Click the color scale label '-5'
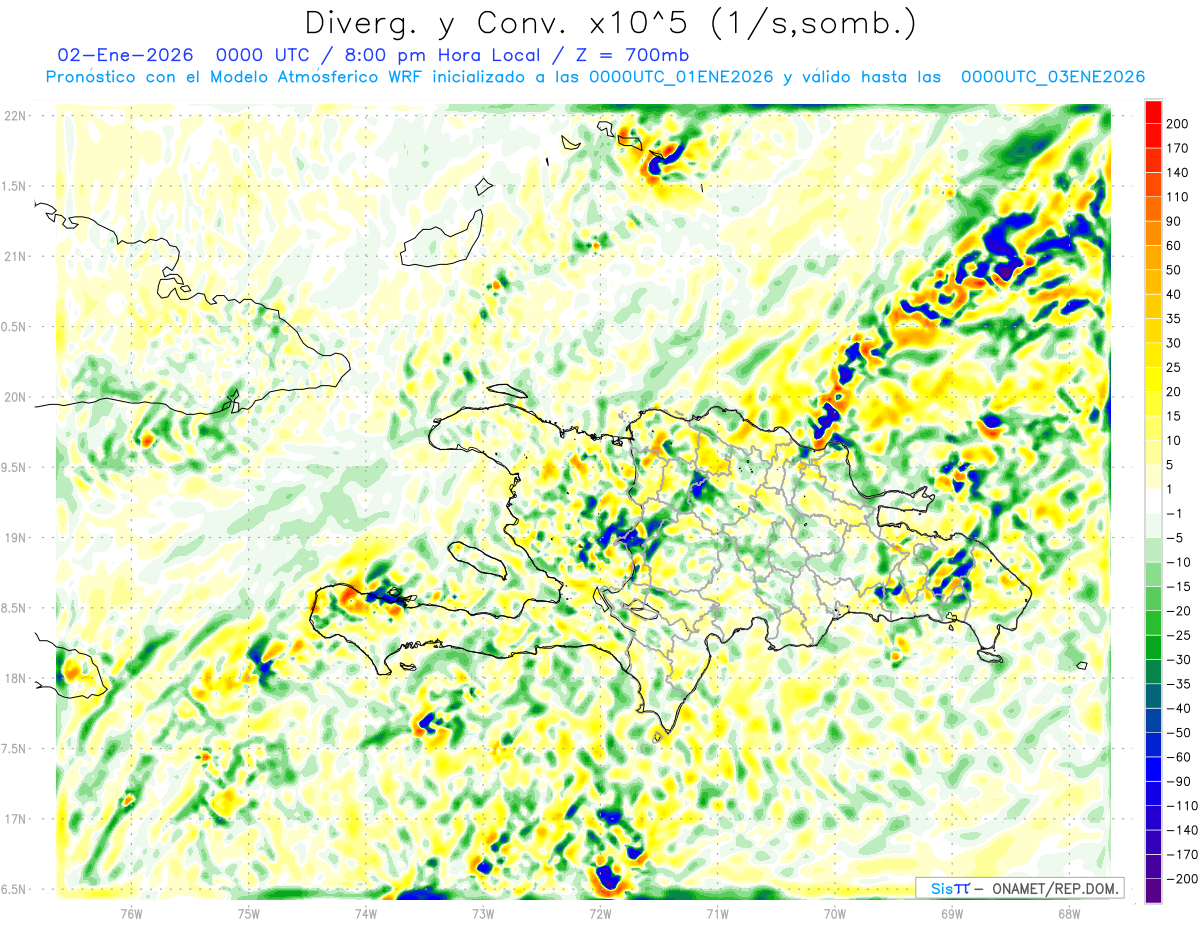Screen dimensions: 1200x927 [1176, 538]
